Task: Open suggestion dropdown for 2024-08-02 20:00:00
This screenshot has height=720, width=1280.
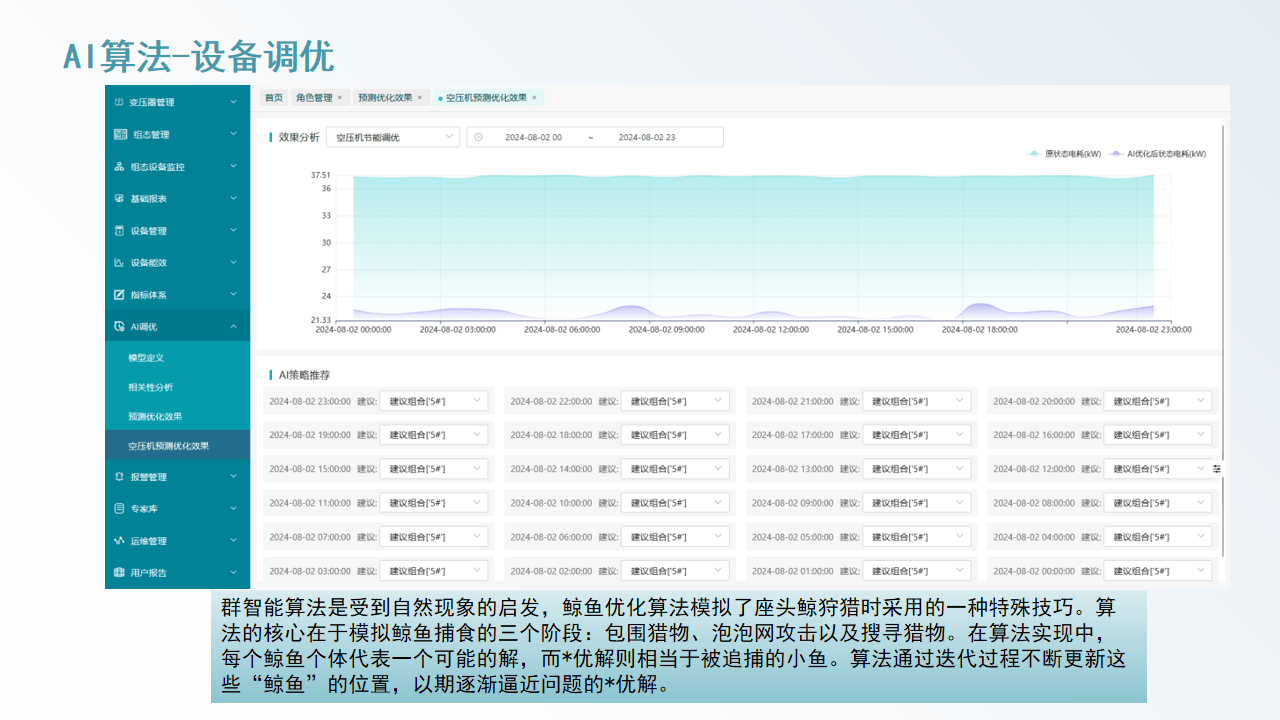Action: pyautogui.click(x=1158, y=401)
